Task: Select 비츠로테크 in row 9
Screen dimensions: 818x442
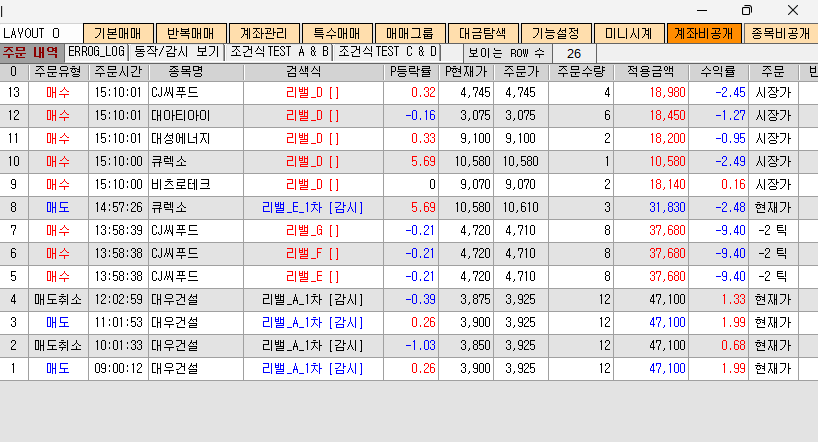Action: (180, 185)
